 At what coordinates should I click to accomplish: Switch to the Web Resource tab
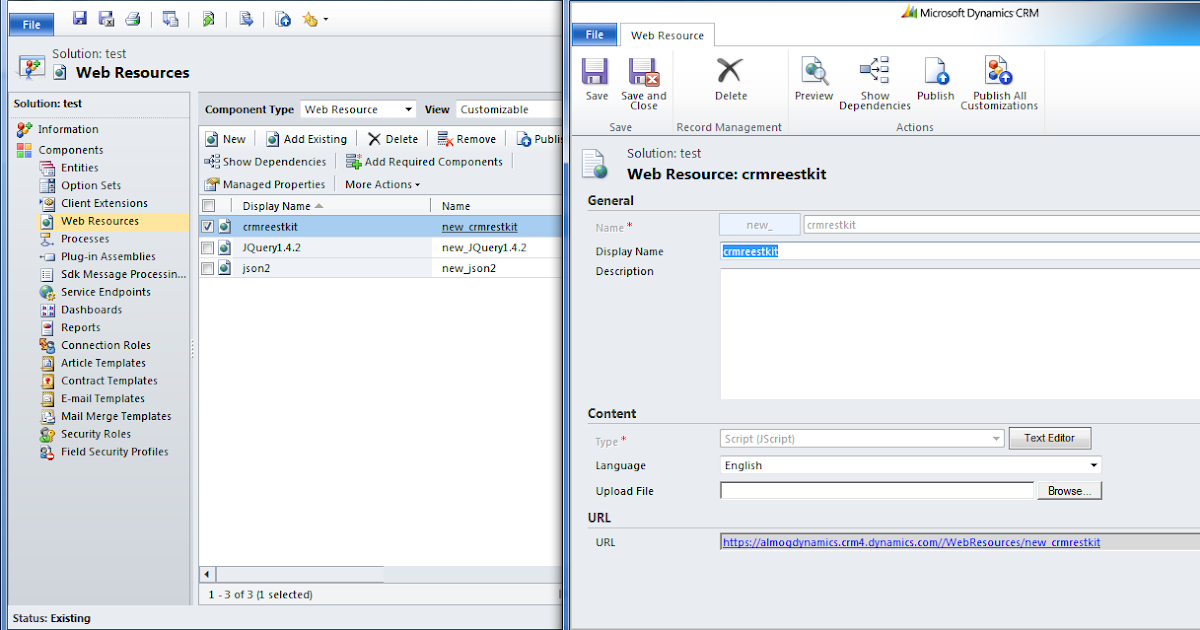tap(667, 34)
